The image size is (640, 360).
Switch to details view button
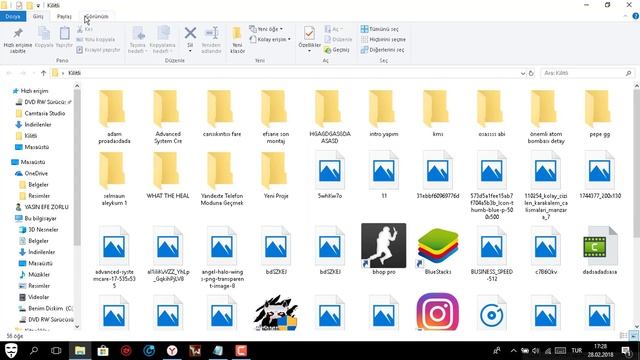click(623, 336)
